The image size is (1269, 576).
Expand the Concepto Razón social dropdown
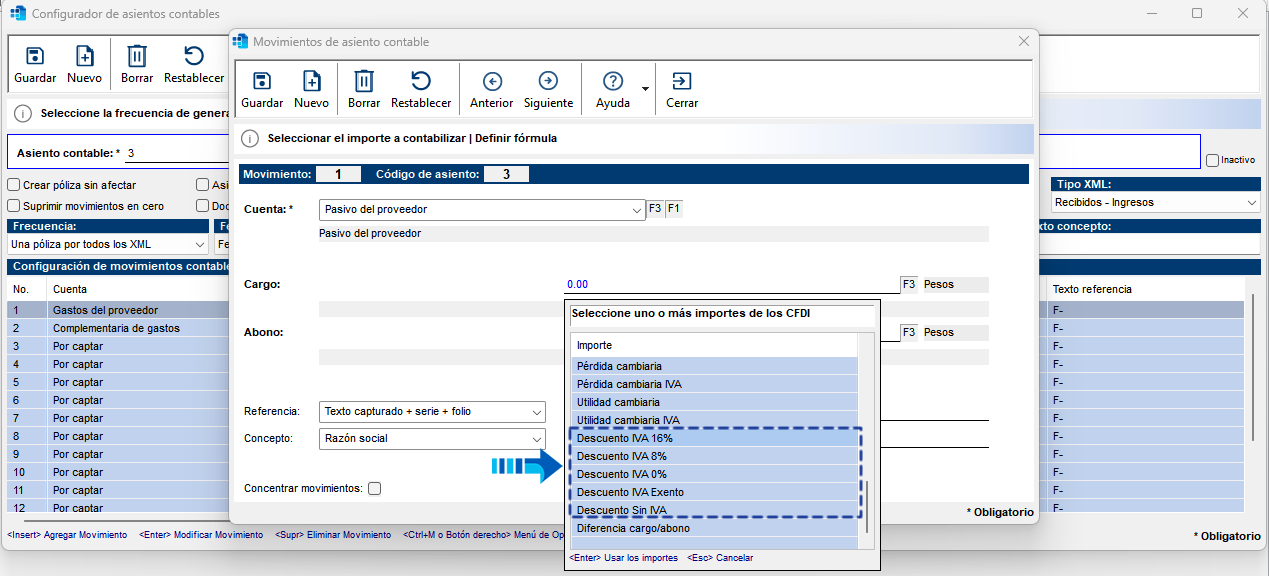[537, 438]
